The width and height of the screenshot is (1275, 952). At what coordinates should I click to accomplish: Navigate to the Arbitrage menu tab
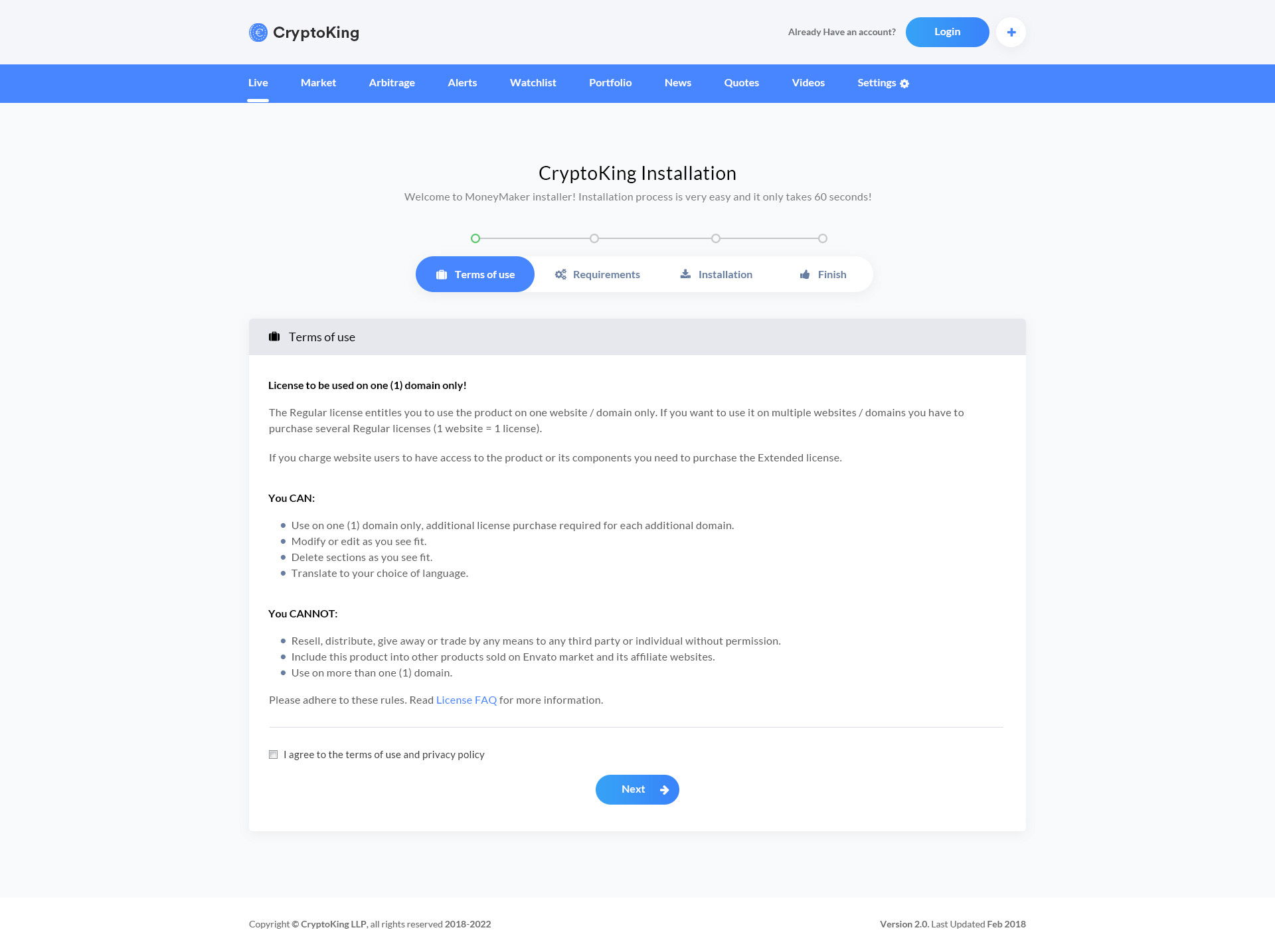tap(392, 83)
